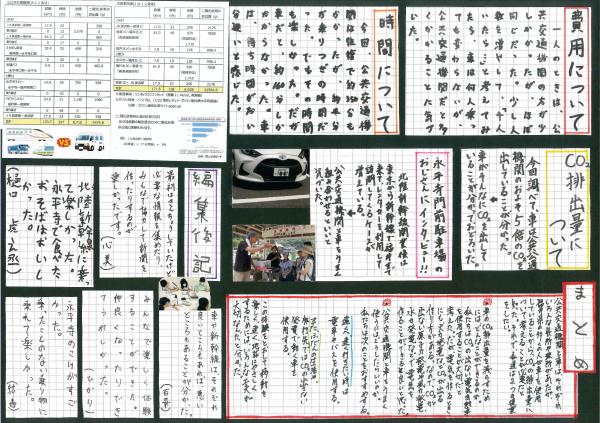
Task: Click the white car illustration beside VS
Action: (x=90, y=142)
